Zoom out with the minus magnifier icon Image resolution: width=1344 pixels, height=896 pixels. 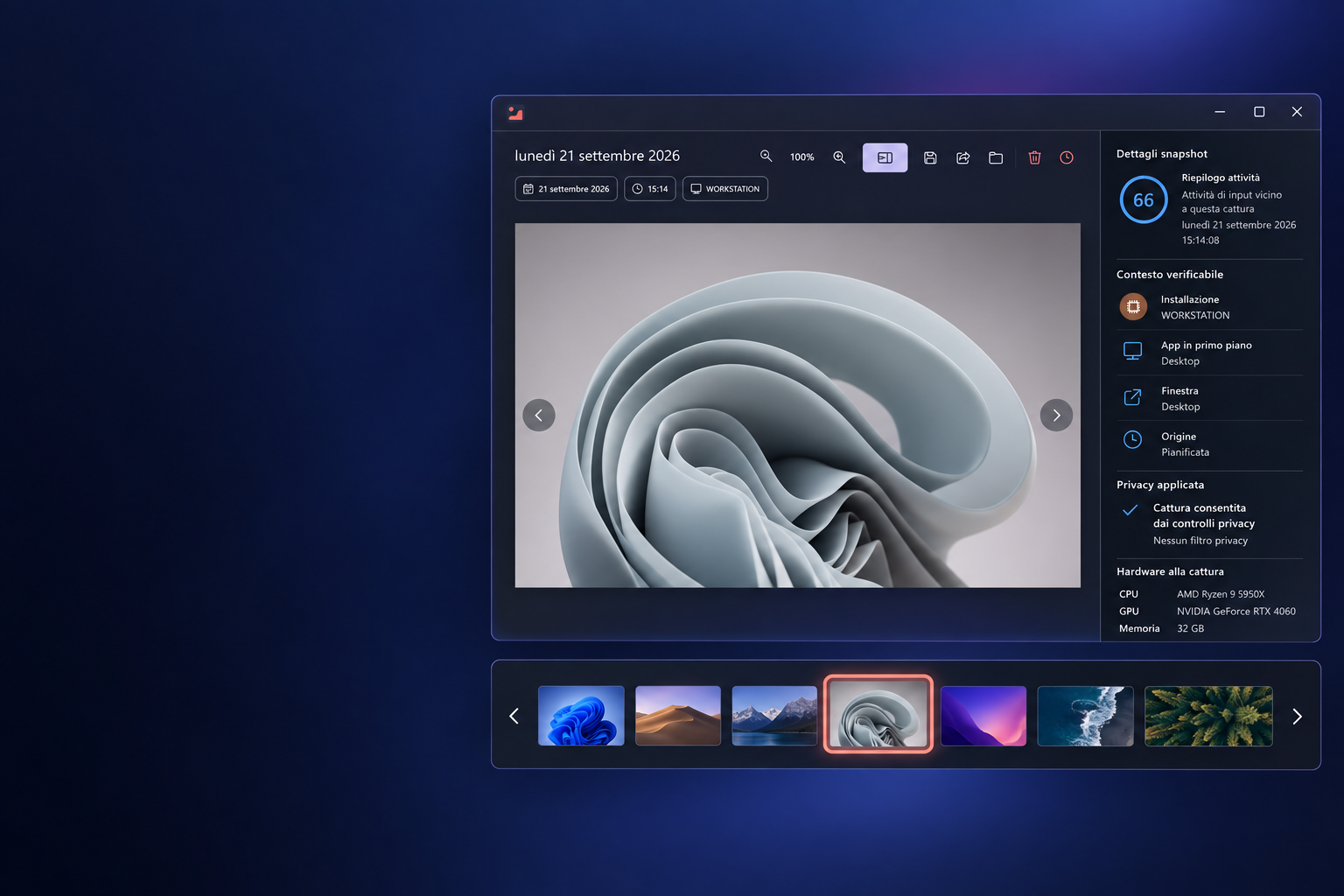[766, 157]
